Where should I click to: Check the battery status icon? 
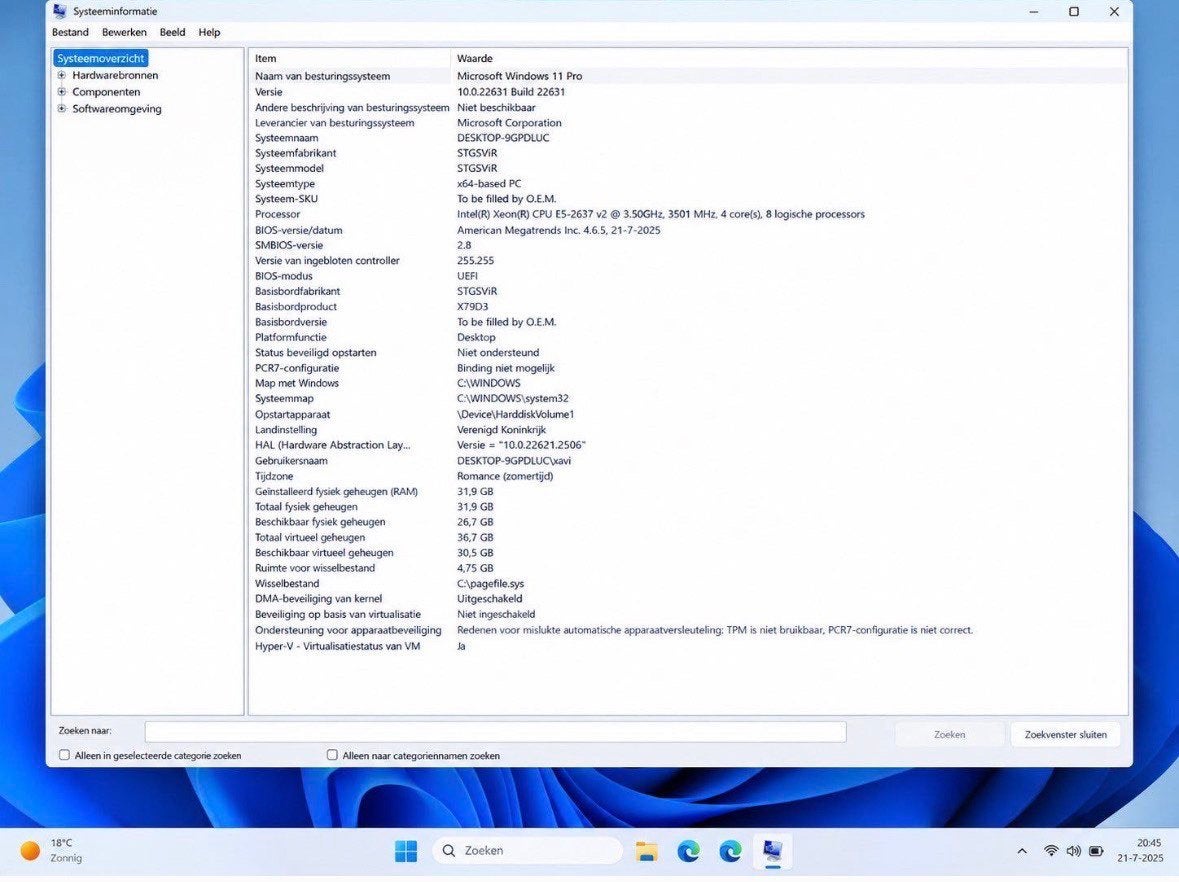(1096, 851)
